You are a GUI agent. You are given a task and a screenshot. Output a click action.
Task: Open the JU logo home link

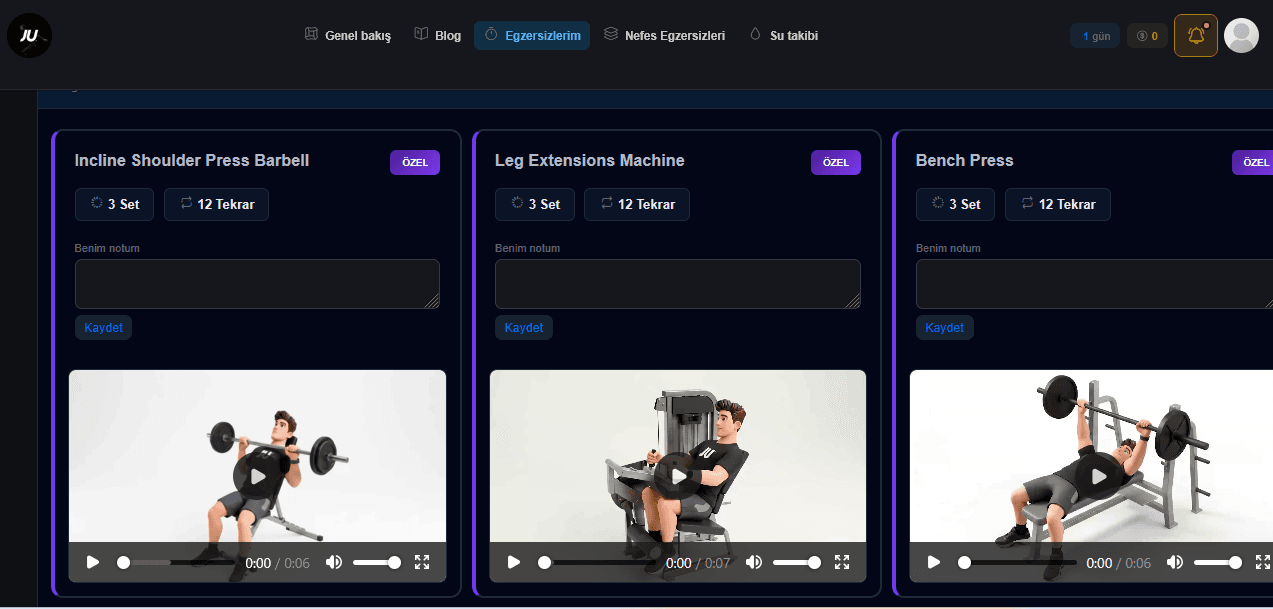pos(29,36)
